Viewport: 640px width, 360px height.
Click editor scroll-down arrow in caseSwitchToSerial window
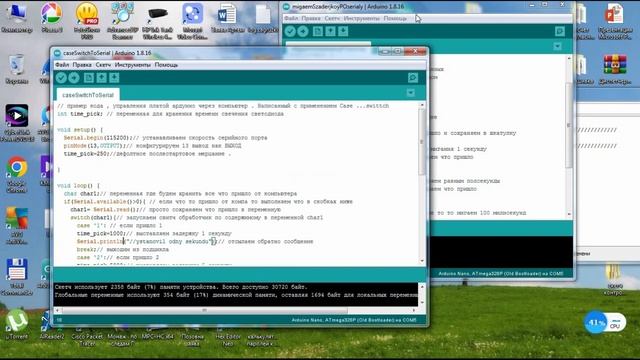pyautogui.click(x=422, y=261)
